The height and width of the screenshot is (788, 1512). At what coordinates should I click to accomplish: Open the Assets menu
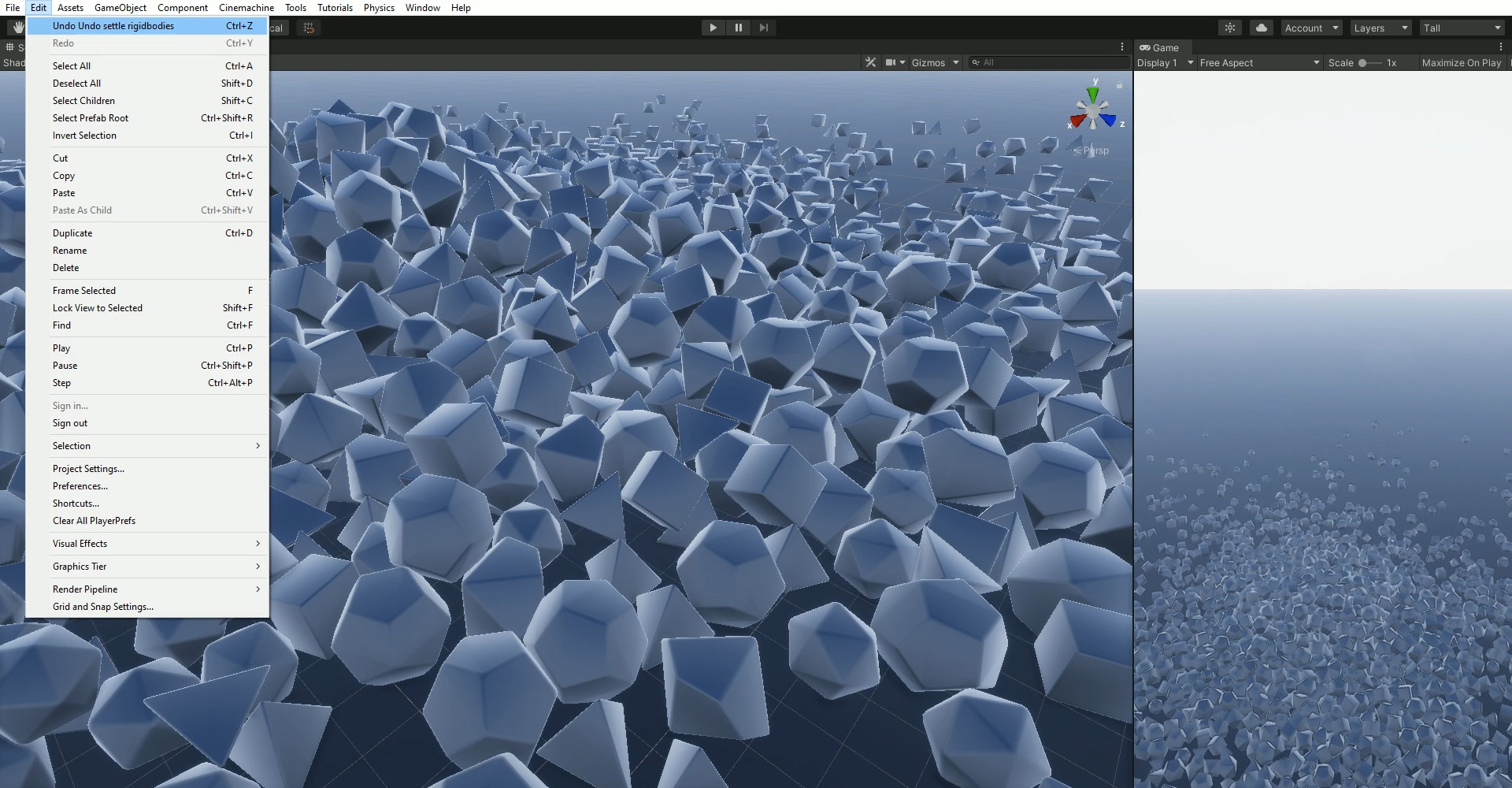[70, 7]
